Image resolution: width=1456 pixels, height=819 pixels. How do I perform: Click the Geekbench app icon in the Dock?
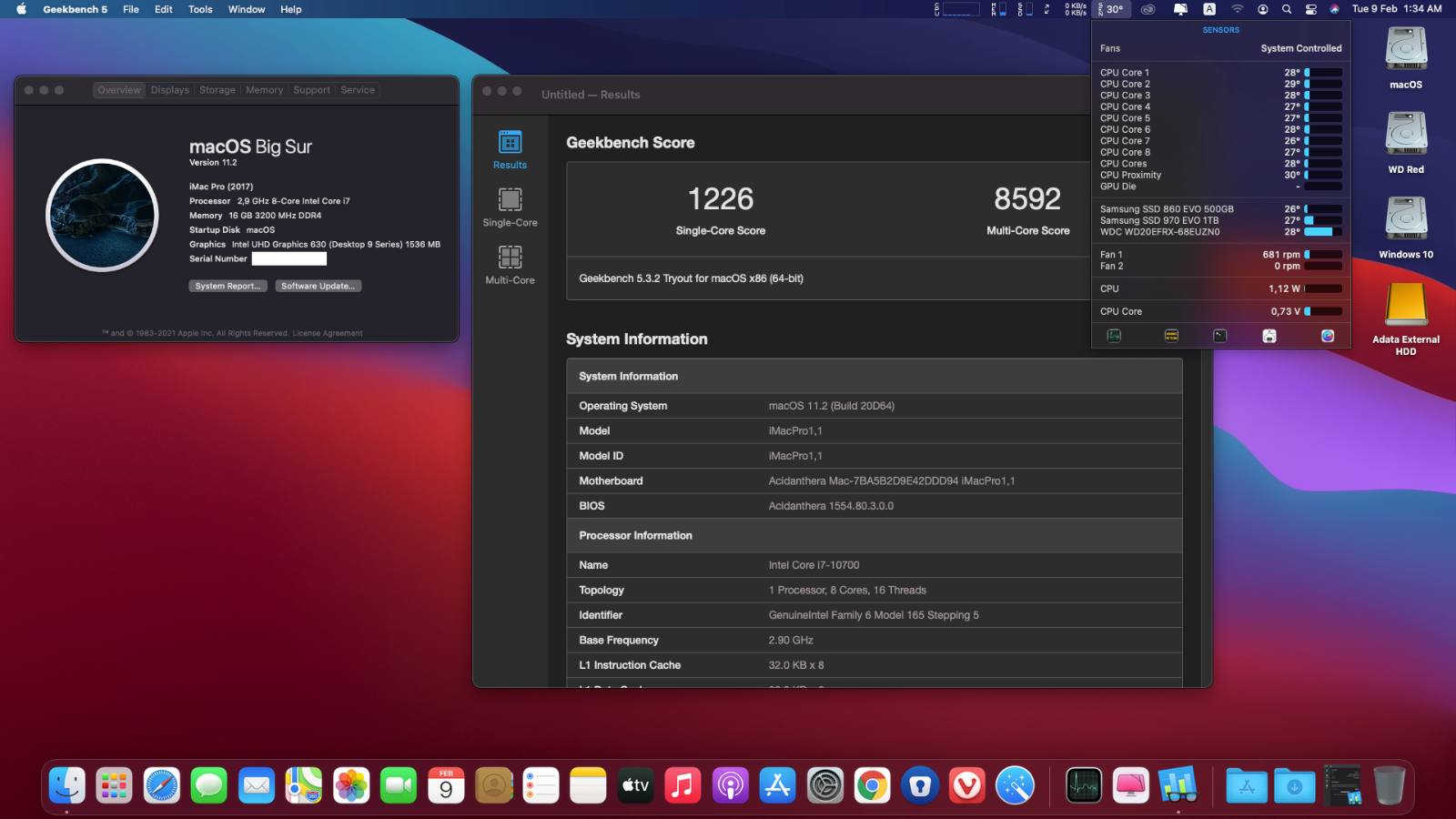[x=1178, y=785]
